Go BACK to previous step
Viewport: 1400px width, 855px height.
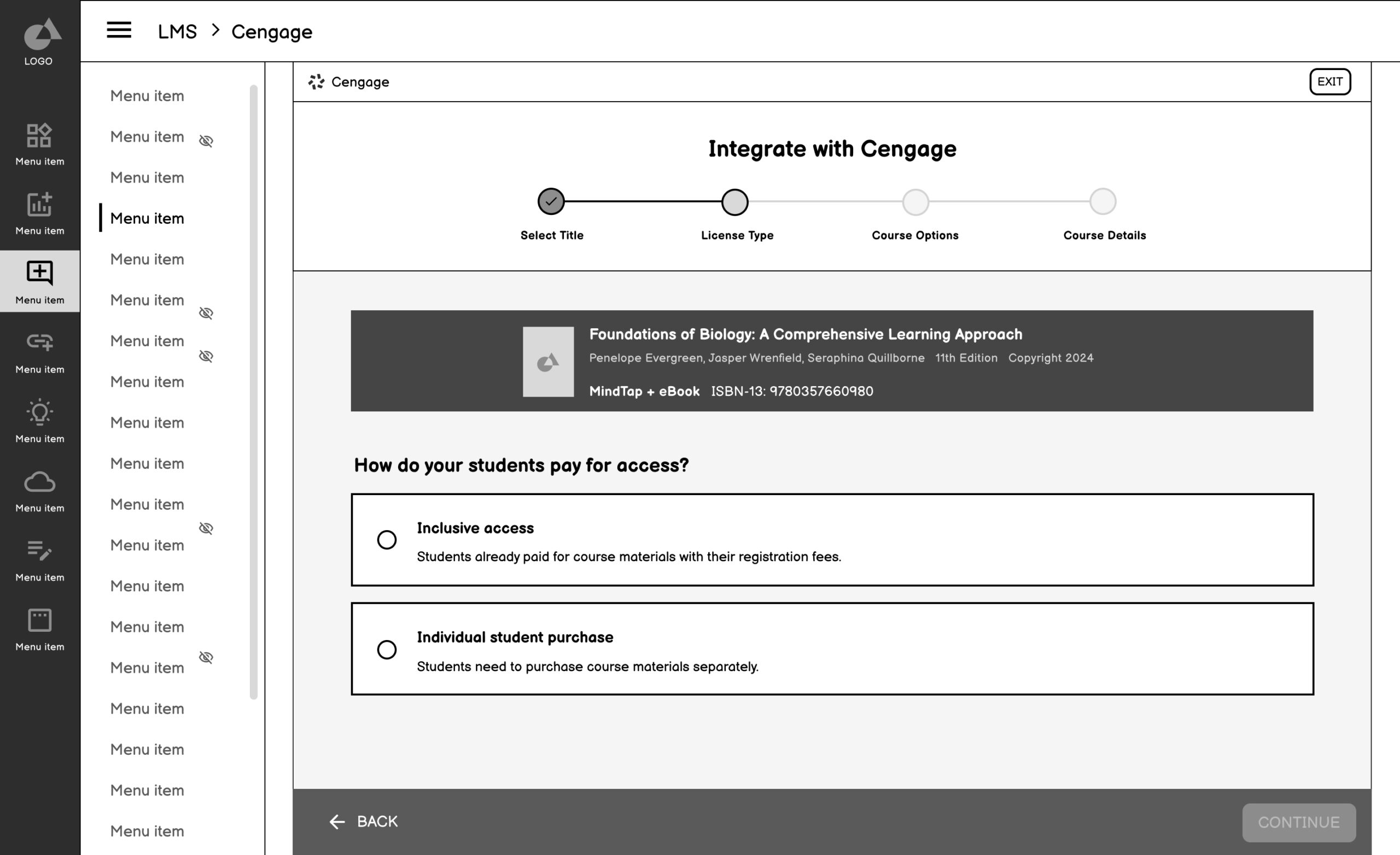(x=364, y=822)
